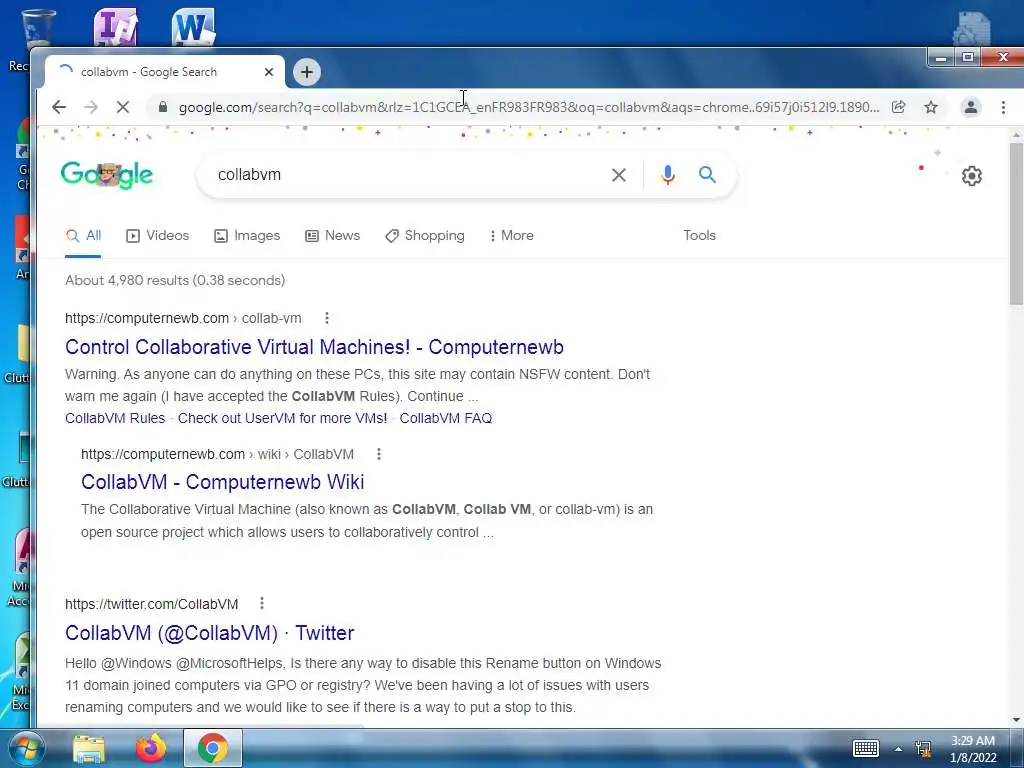Clear the search box text
The width and height of the screenshot is (1024, 768).
[x=618, y=174]
